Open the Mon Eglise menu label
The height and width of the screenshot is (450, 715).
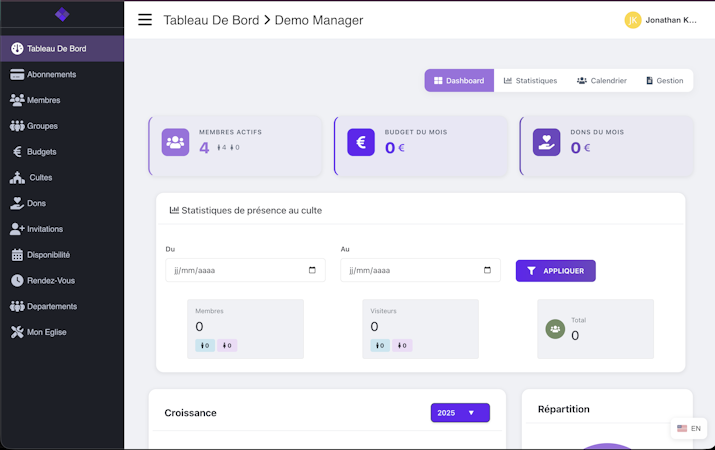click(47, 332)
